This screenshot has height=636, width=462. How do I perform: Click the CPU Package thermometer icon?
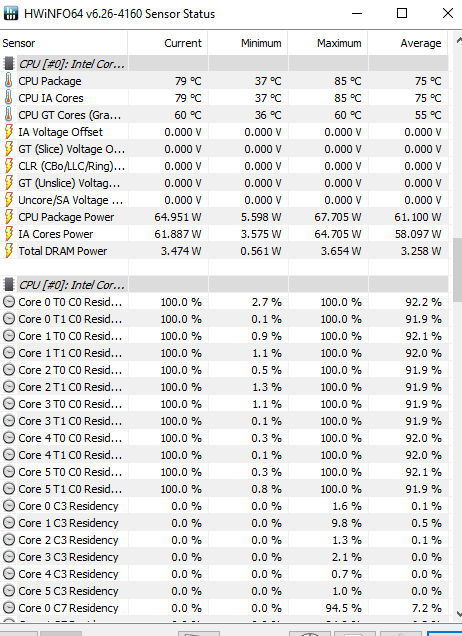8,81
